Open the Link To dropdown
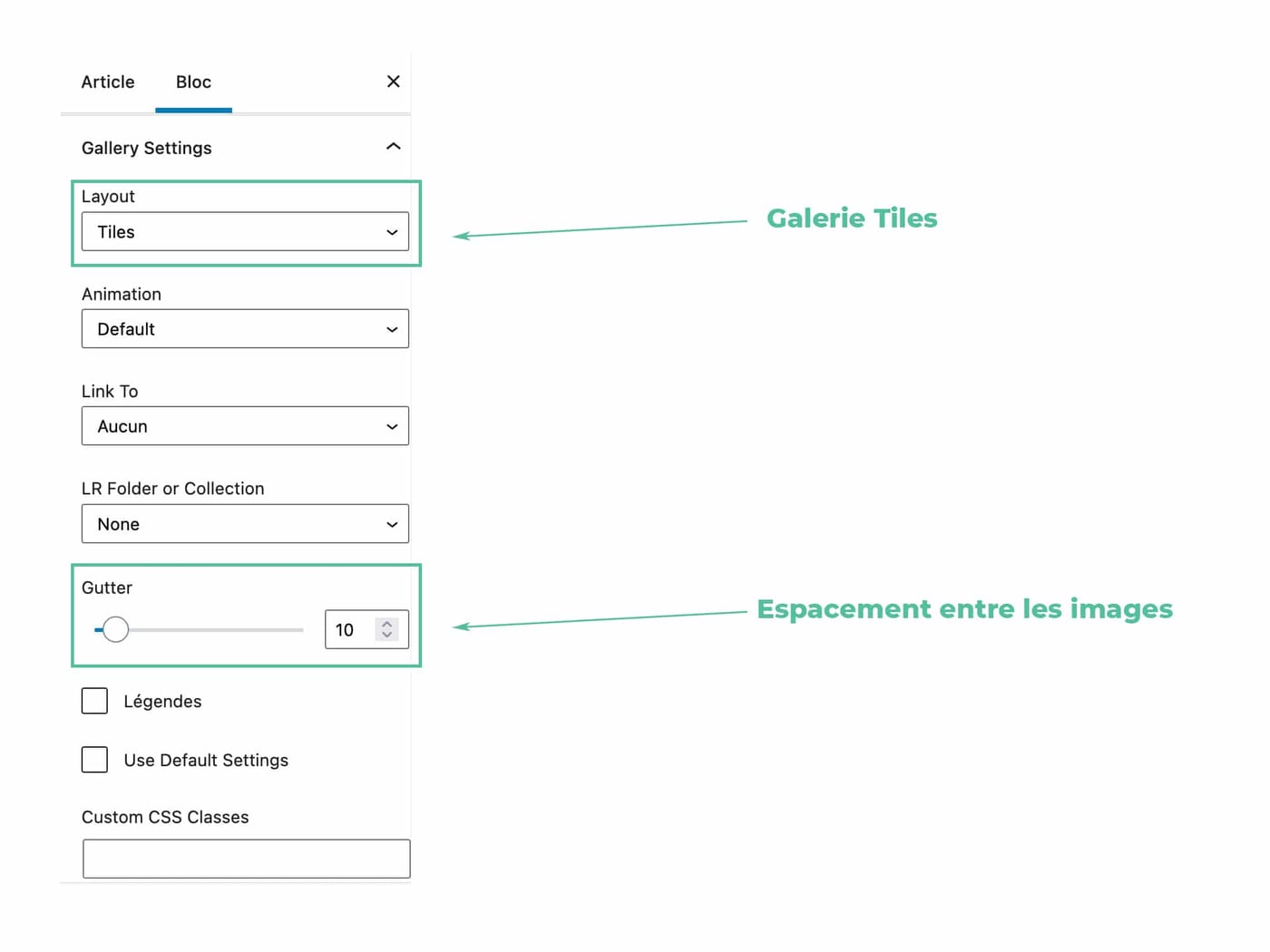Image resolution: width=1270 pixels, height=952 pixels. (245, 426)
